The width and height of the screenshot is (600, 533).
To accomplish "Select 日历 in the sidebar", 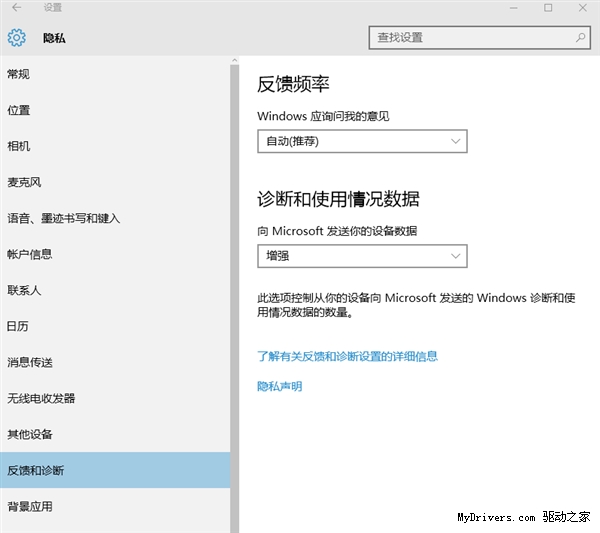I will [x=19, y=326].
